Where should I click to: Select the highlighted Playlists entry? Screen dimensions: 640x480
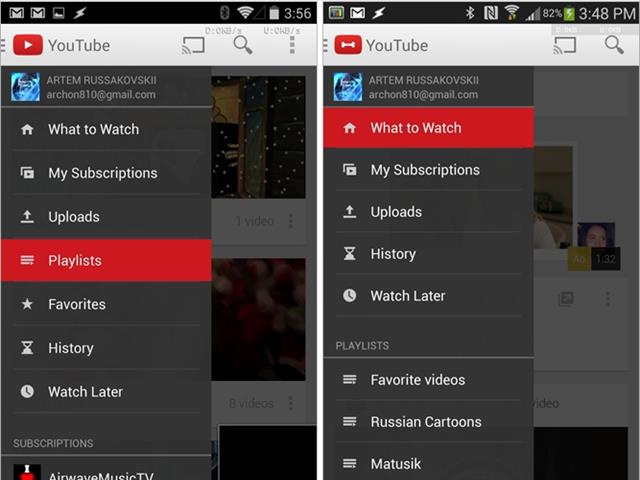106,260
